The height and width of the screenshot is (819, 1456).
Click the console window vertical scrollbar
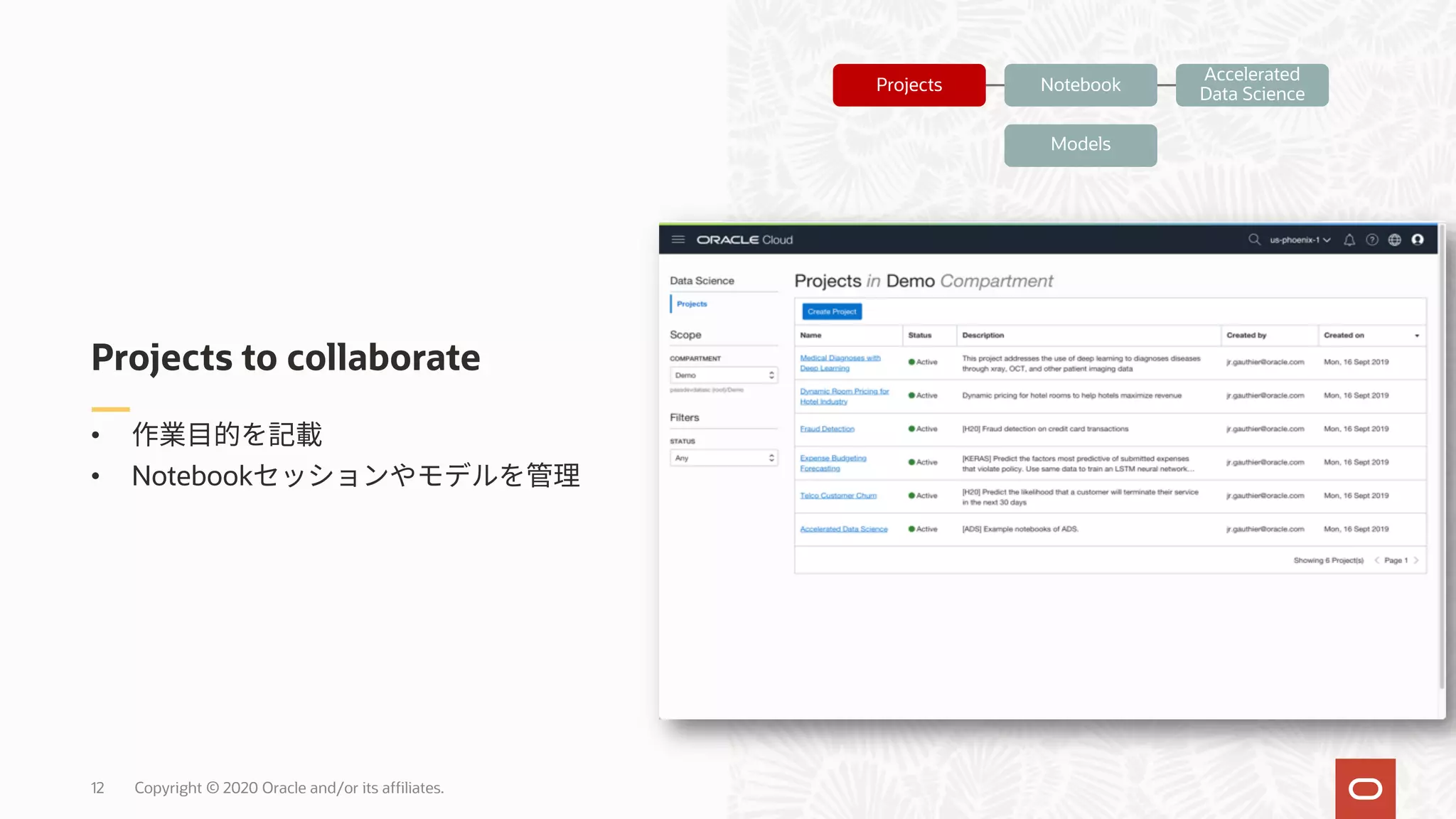[1442, 455]
